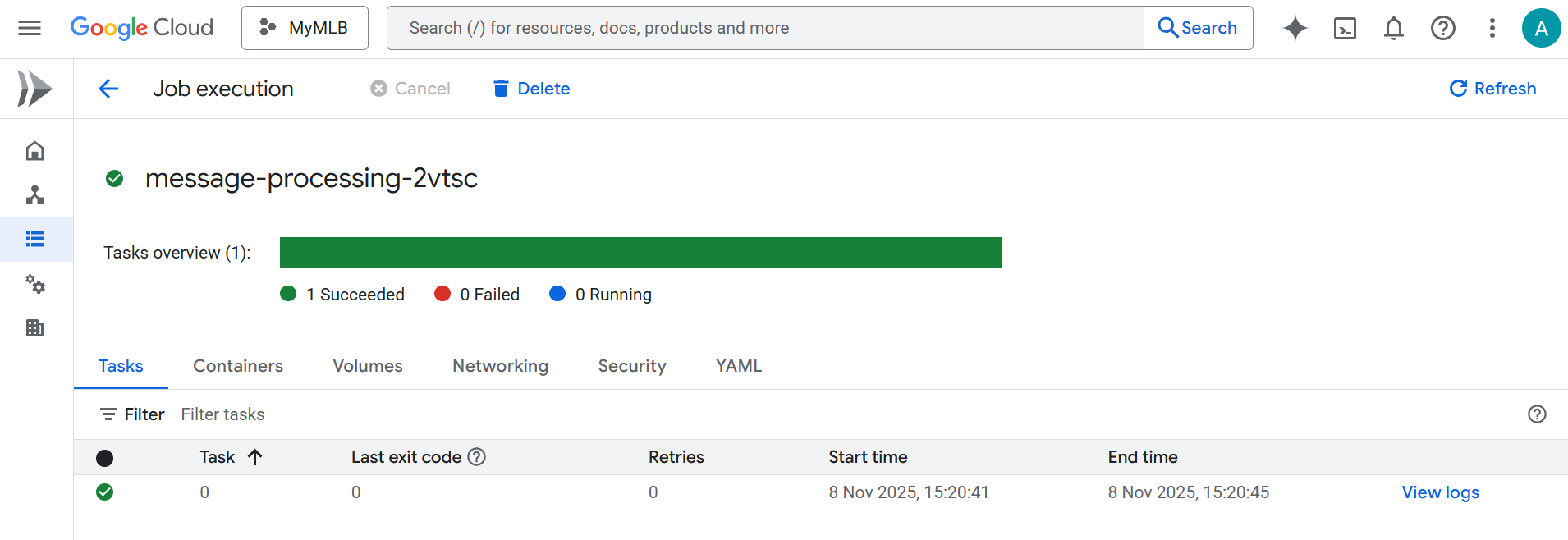Open the main navigation hamburger menu

(x=30, y=28)
